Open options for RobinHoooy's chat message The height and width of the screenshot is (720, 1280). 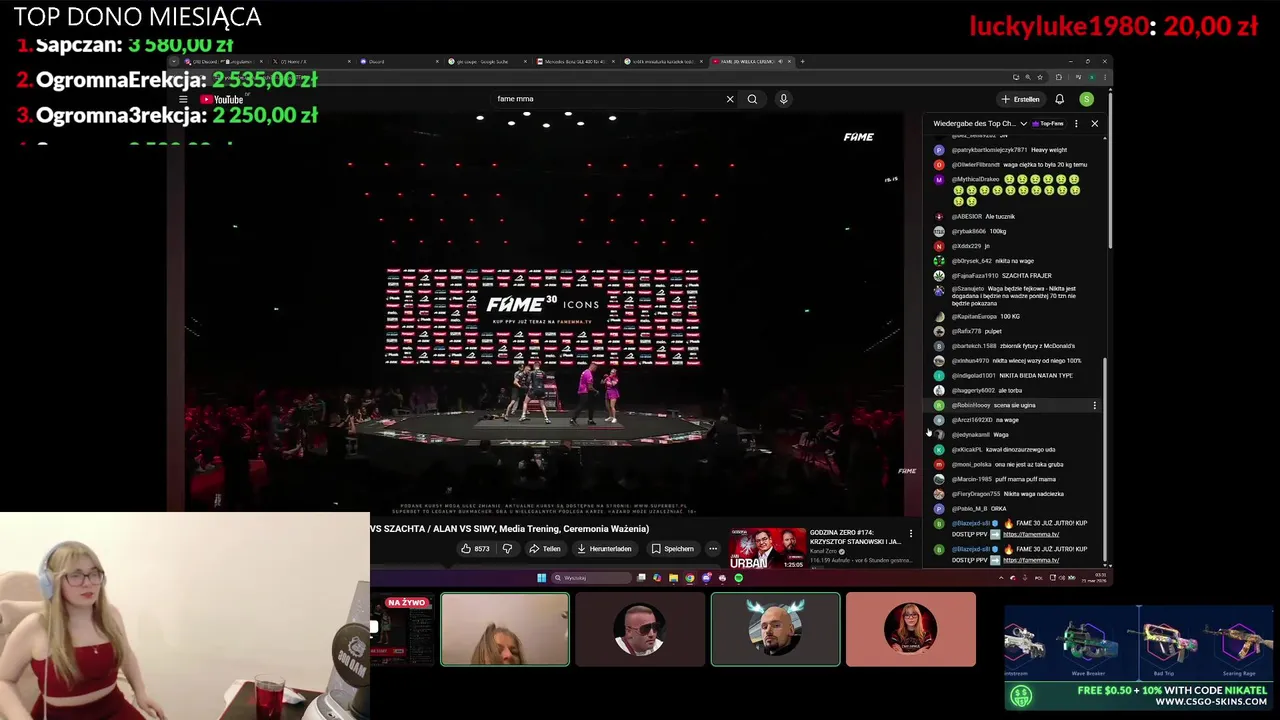1095,405
